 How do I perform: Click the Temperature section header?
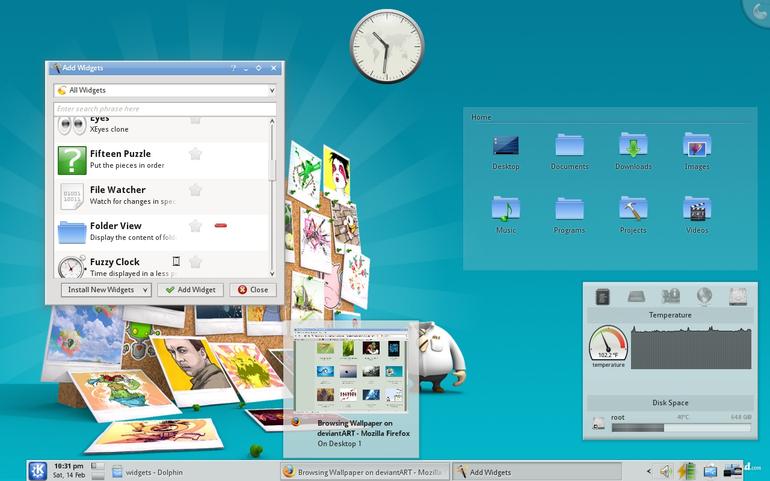[x=670, y=315]
